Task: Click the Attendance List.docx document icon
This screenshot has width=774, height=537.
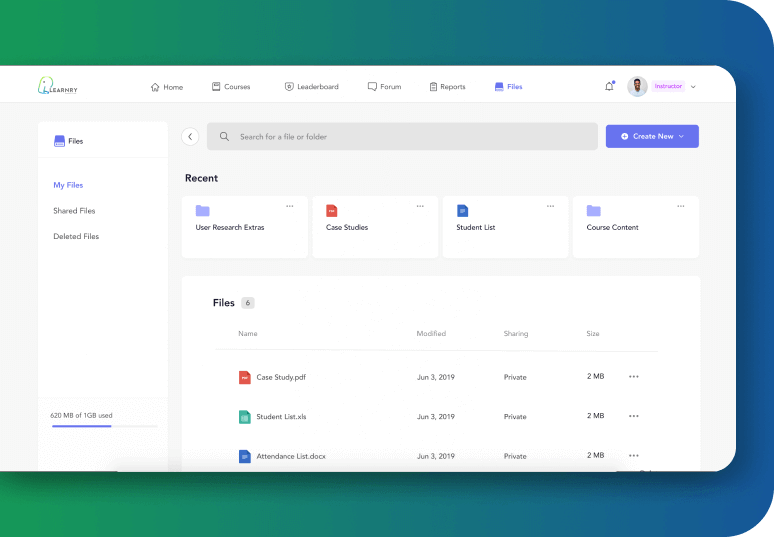Action: 244,457
